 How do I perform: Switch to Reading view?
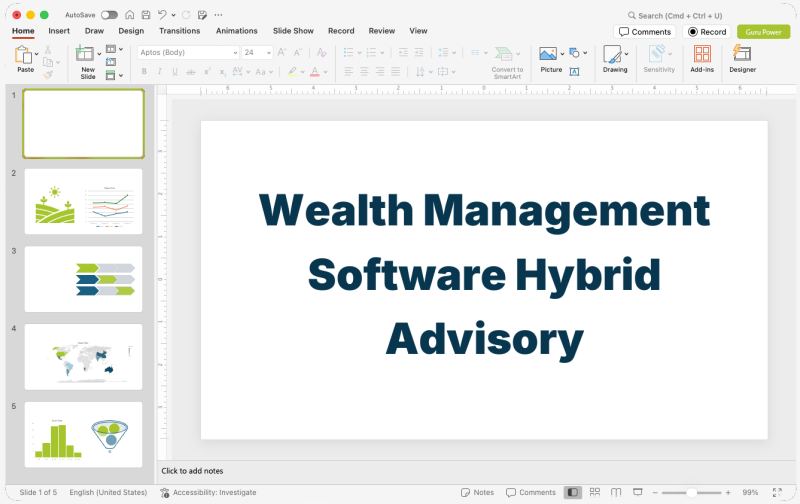(x=616, y=492)
